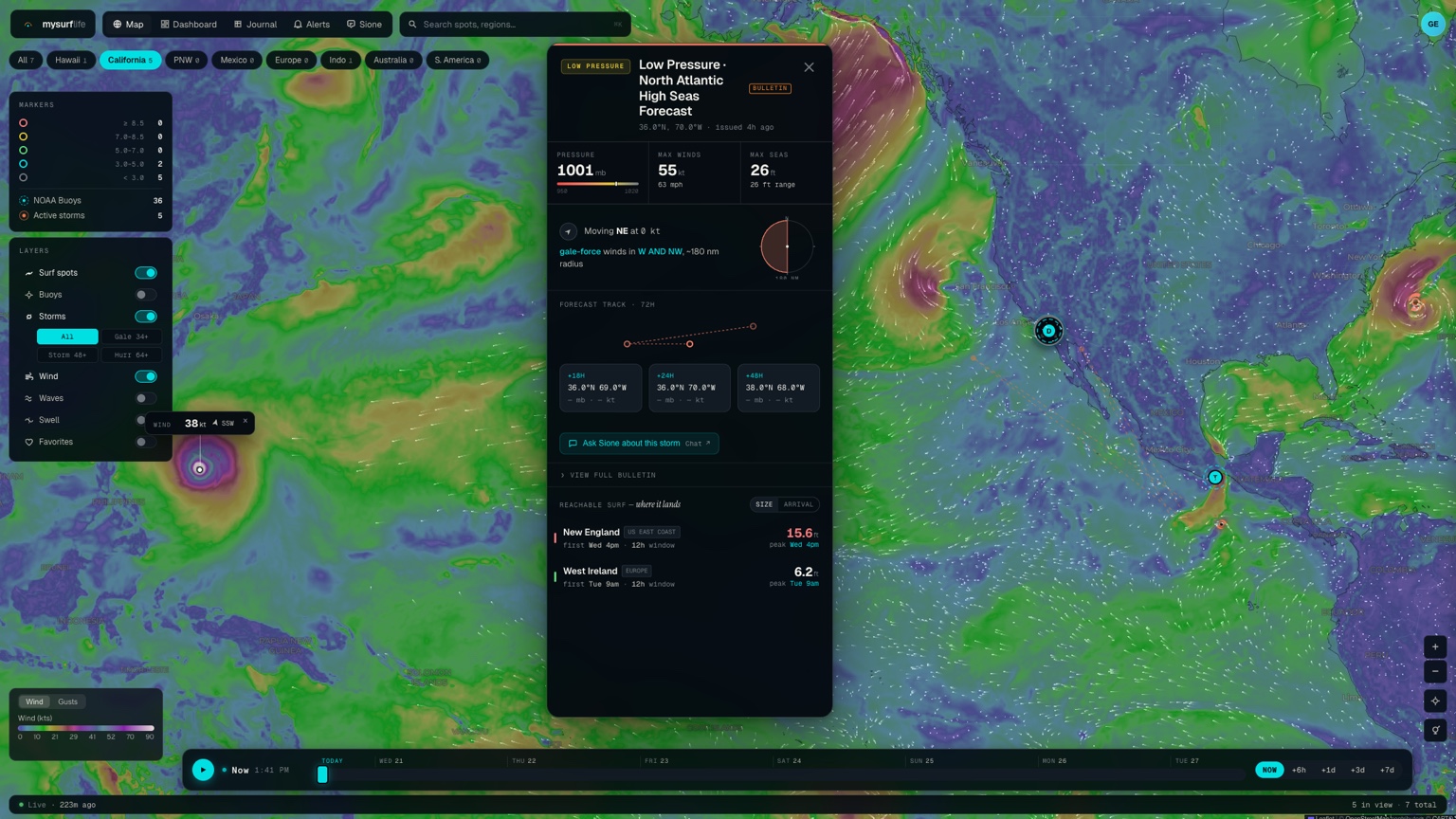1456x819 pixels.
Task: Click the search spots input field
Action: pos(515,24)
